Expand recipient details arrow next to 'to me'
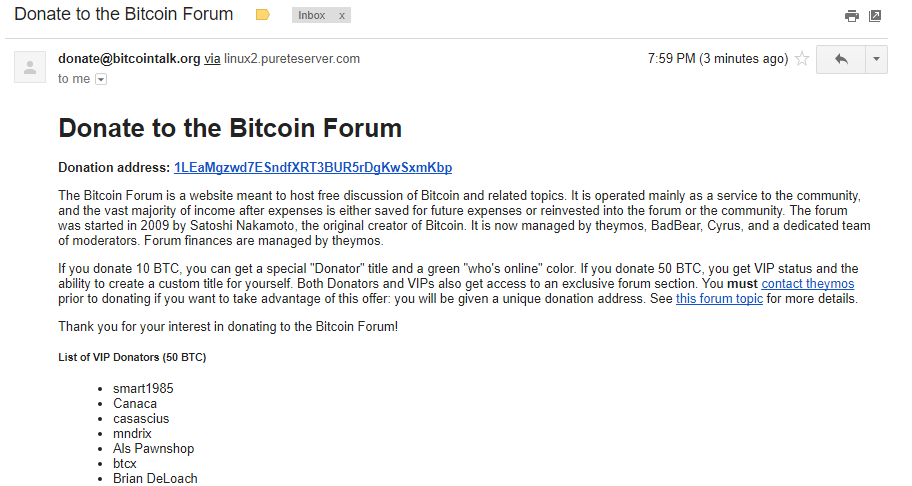This screenshot has width=912, height=486. tap(101, 79)
